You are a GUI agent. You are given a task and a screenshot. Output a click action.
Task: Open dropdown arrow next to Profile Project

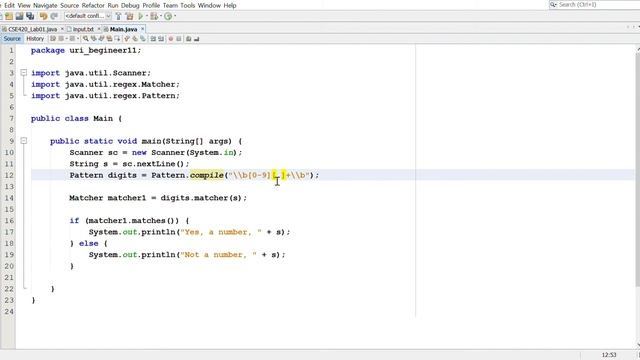[175, 16]
